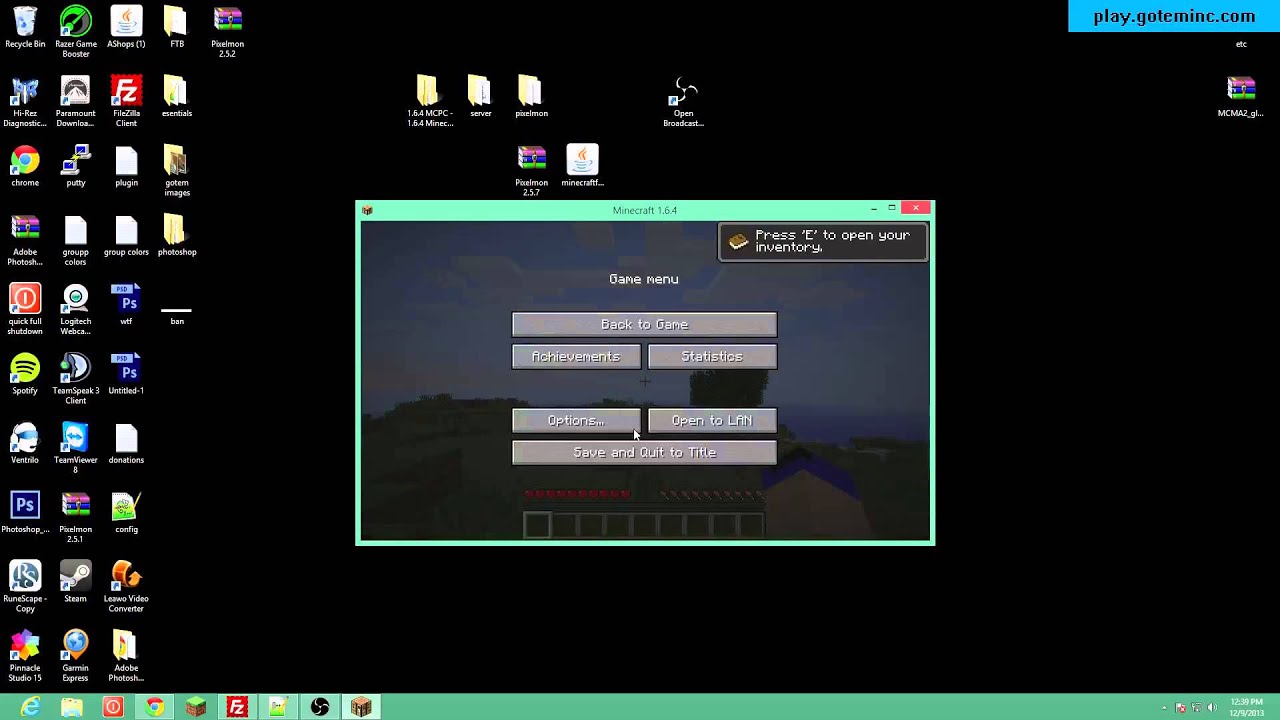
Task: Open the Options... menu in Minecraft
Action: point(576,420)
